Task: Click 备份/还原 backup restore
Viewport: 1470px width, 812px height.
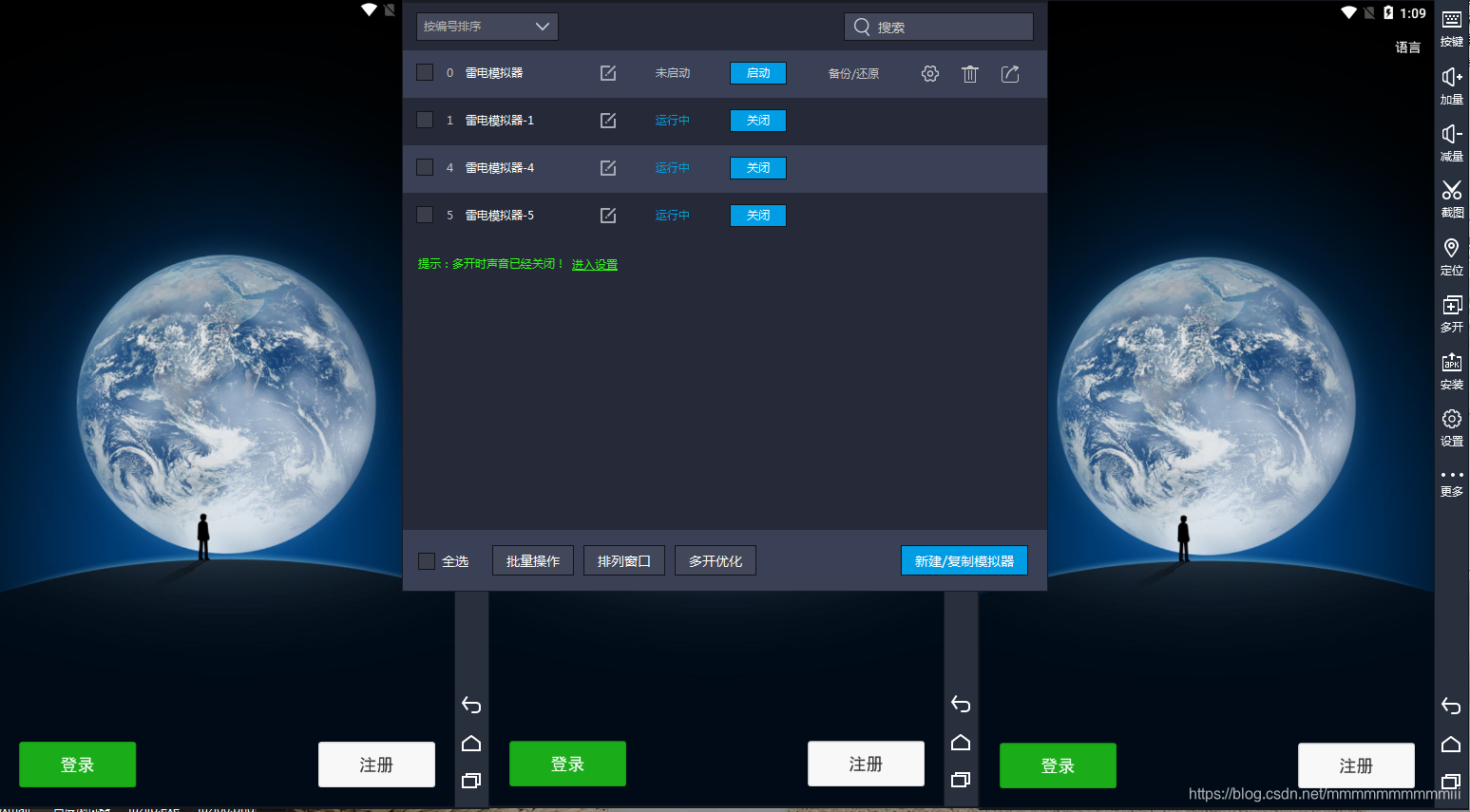Action: pyautogui.click(x=853, y=73)
